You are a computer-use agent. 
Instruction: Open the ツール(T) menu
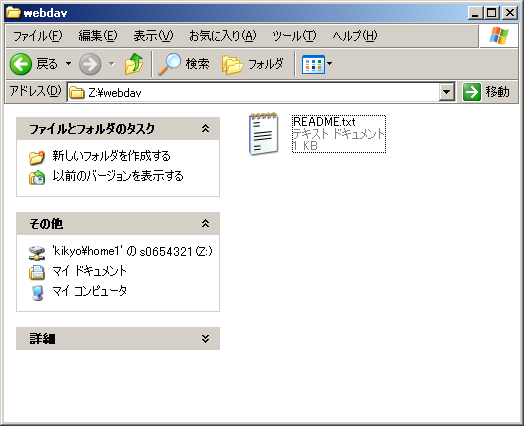click(x=294, y=35)
